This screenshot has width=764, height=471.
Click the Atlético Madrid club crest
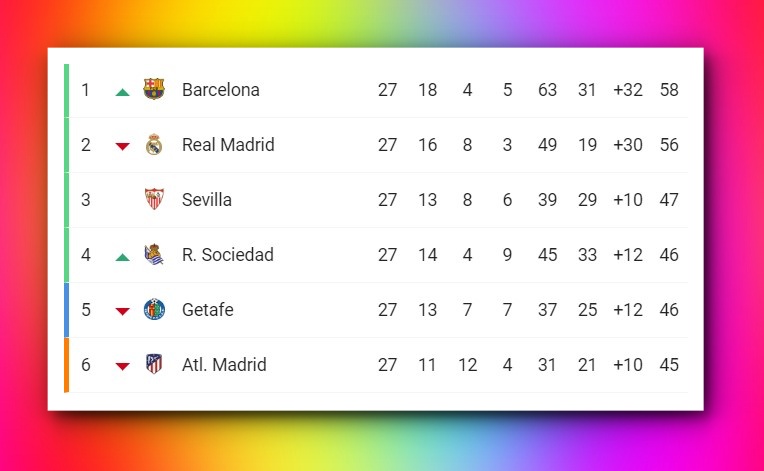(x=154, y=364)
